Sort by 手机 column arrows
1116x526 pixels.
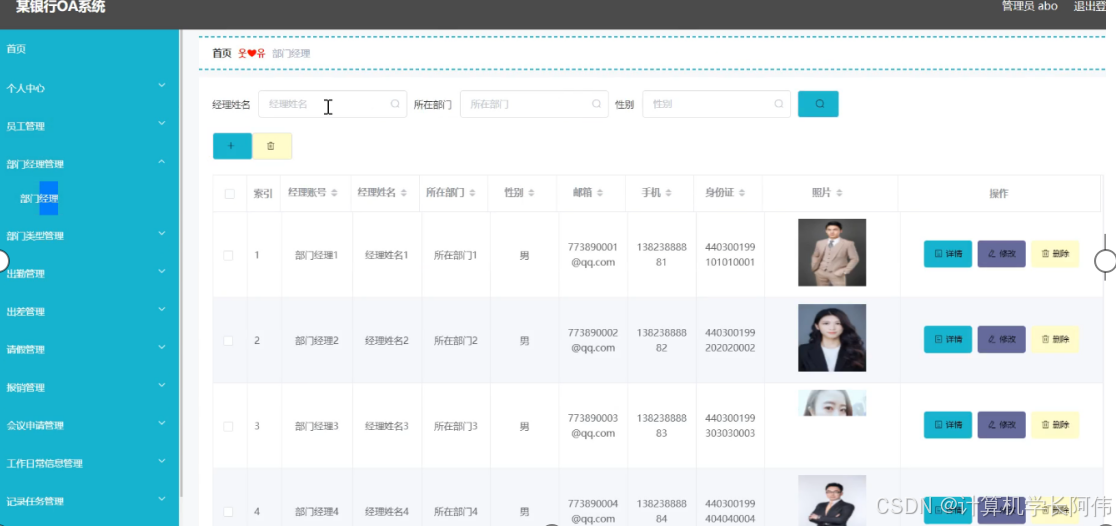pos(669,193)
